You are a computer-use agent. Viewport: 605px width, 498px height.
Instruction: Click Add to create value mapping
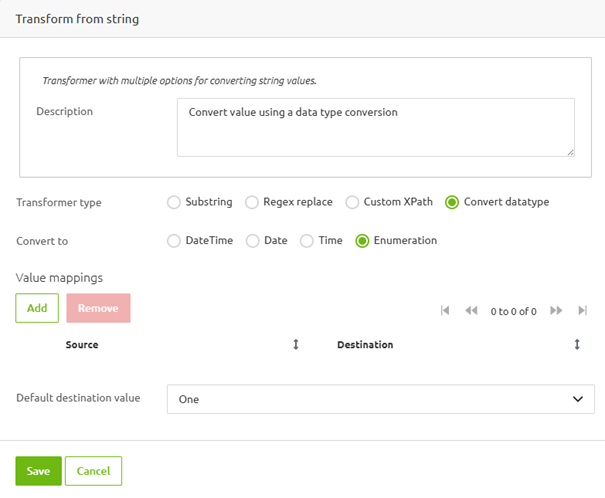tap(37, 308)
